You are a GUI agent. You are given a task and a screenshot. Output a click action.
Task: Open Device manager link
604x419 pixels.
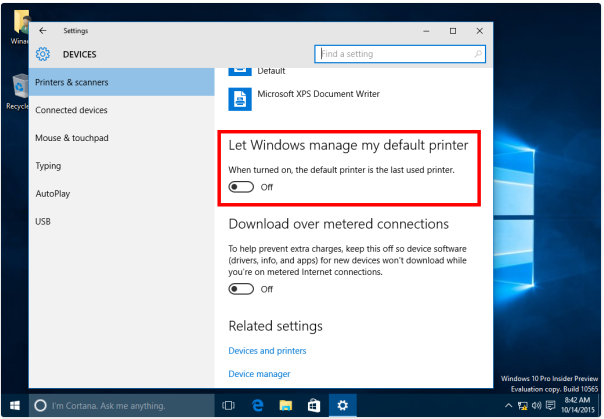pos(259,374)
